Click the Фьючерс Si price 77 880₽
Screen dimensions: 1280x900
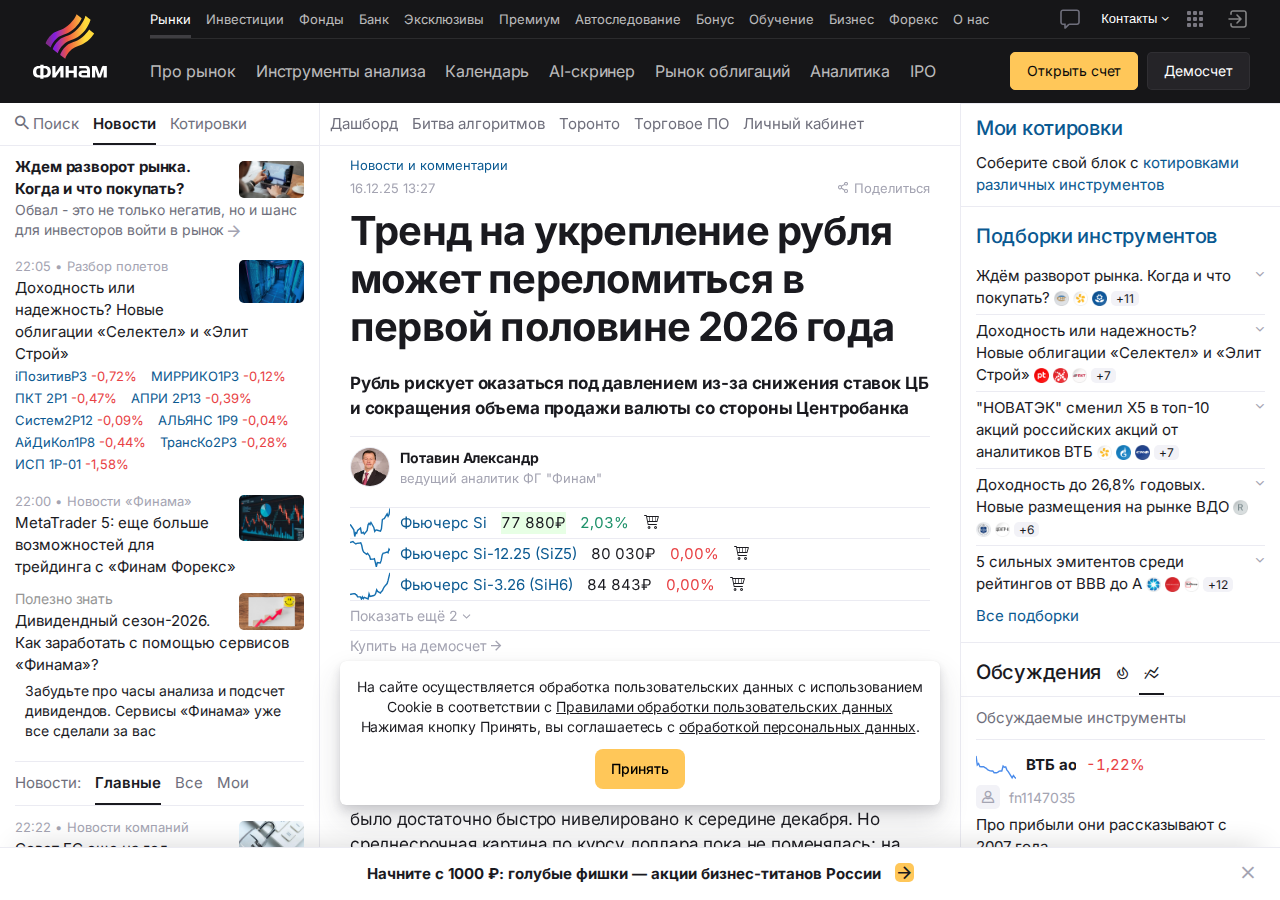tap(534, 522)
